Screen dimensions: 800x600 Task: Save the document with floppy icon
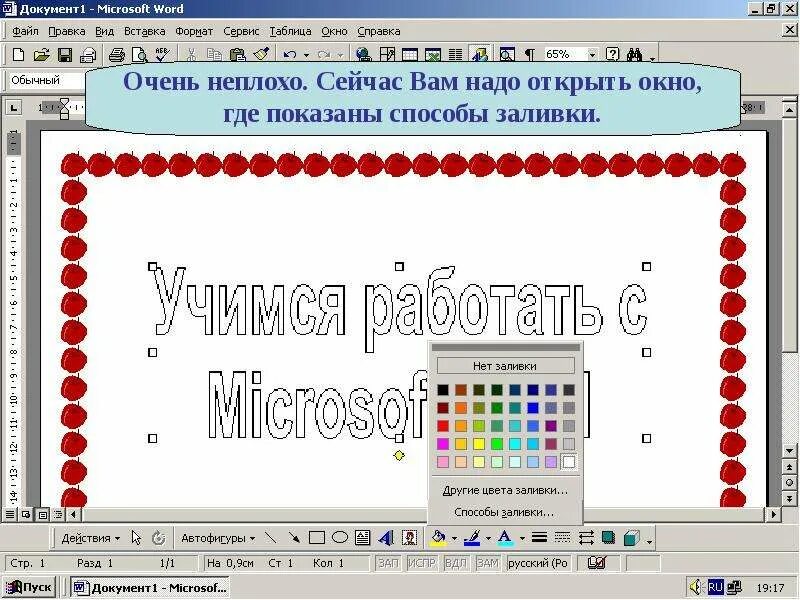click(65, 54)
